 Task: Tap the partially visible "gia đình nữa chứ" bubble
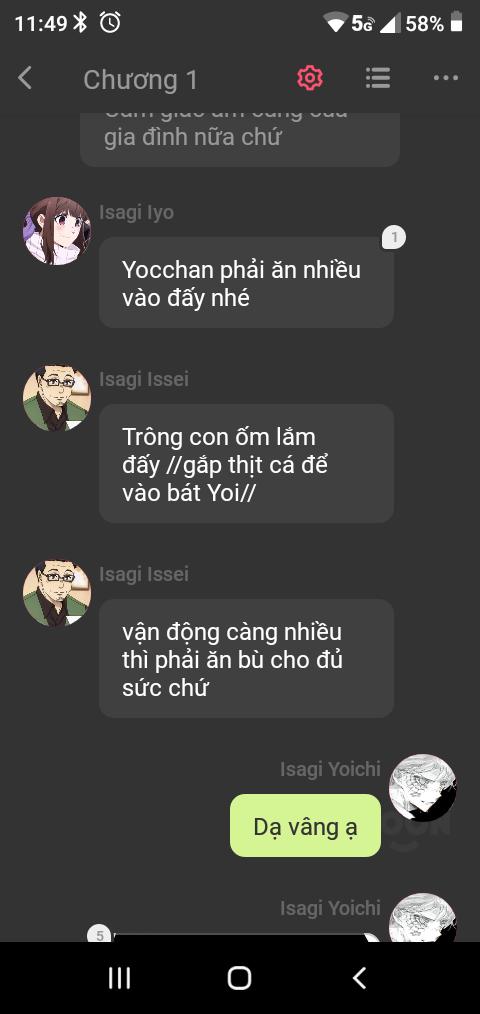(240, 140)
